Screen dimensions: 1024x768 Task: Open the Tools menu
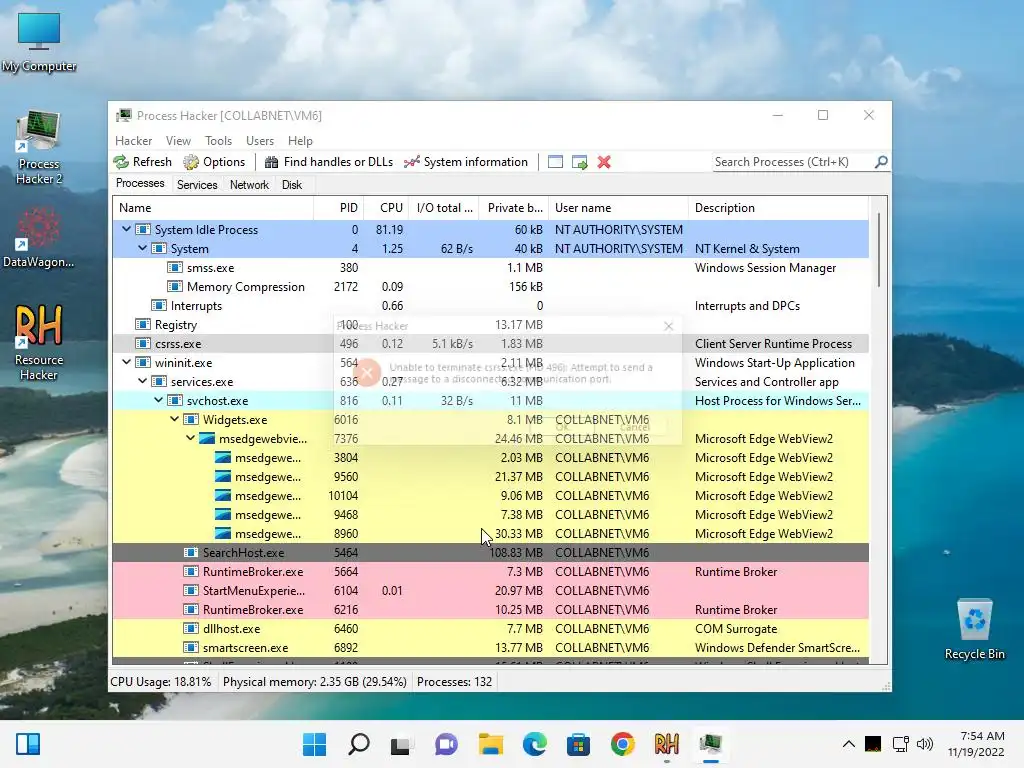point(218,140)
